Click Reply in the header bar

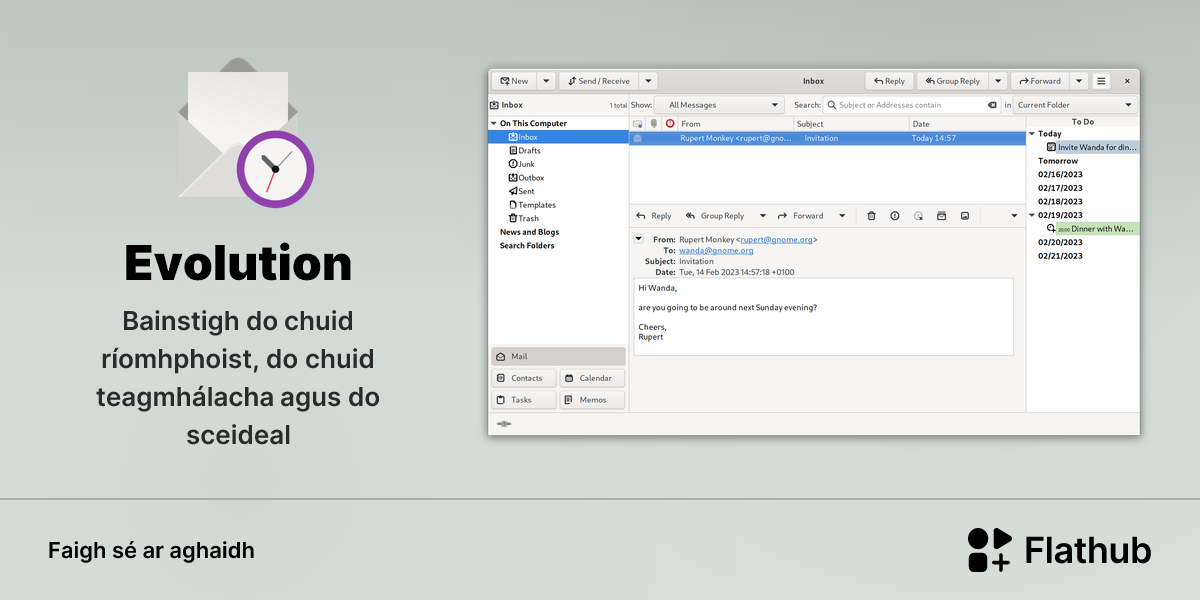889,81
